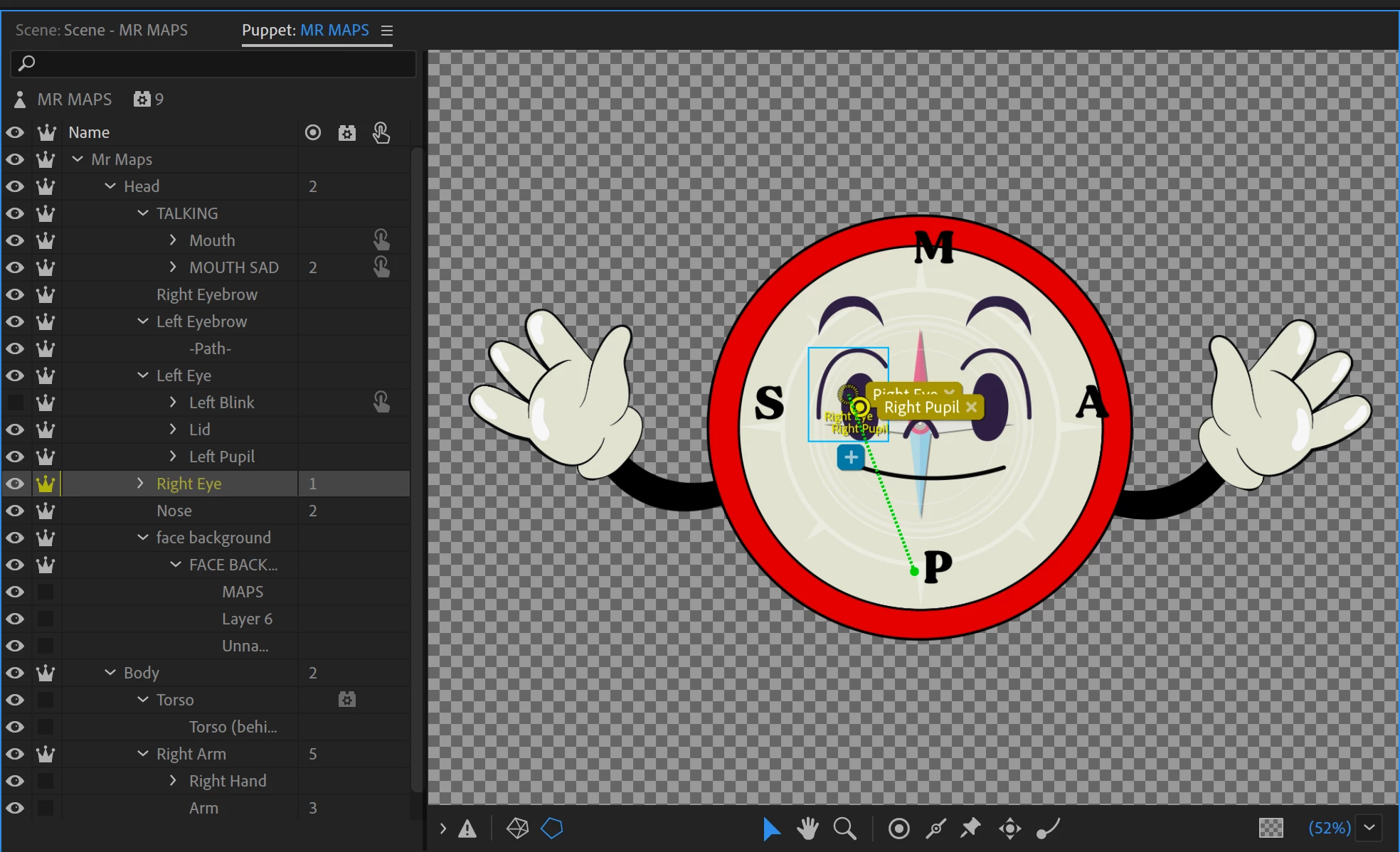1400x852 pixels.
Task: Select the Stick tool
Action: pyautogui.click(x=935, y=829)
